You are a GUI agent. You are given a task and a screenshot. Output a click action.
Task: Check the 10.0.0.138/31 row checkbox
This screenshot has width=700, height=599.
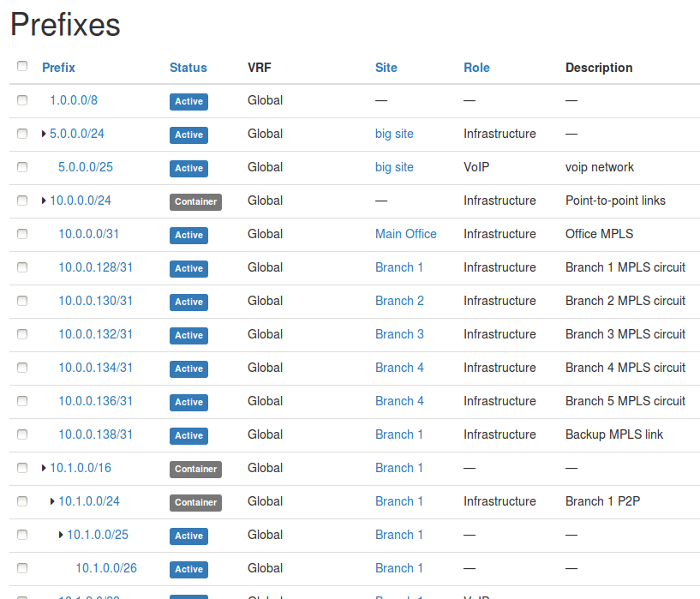(x=22, y=435)
